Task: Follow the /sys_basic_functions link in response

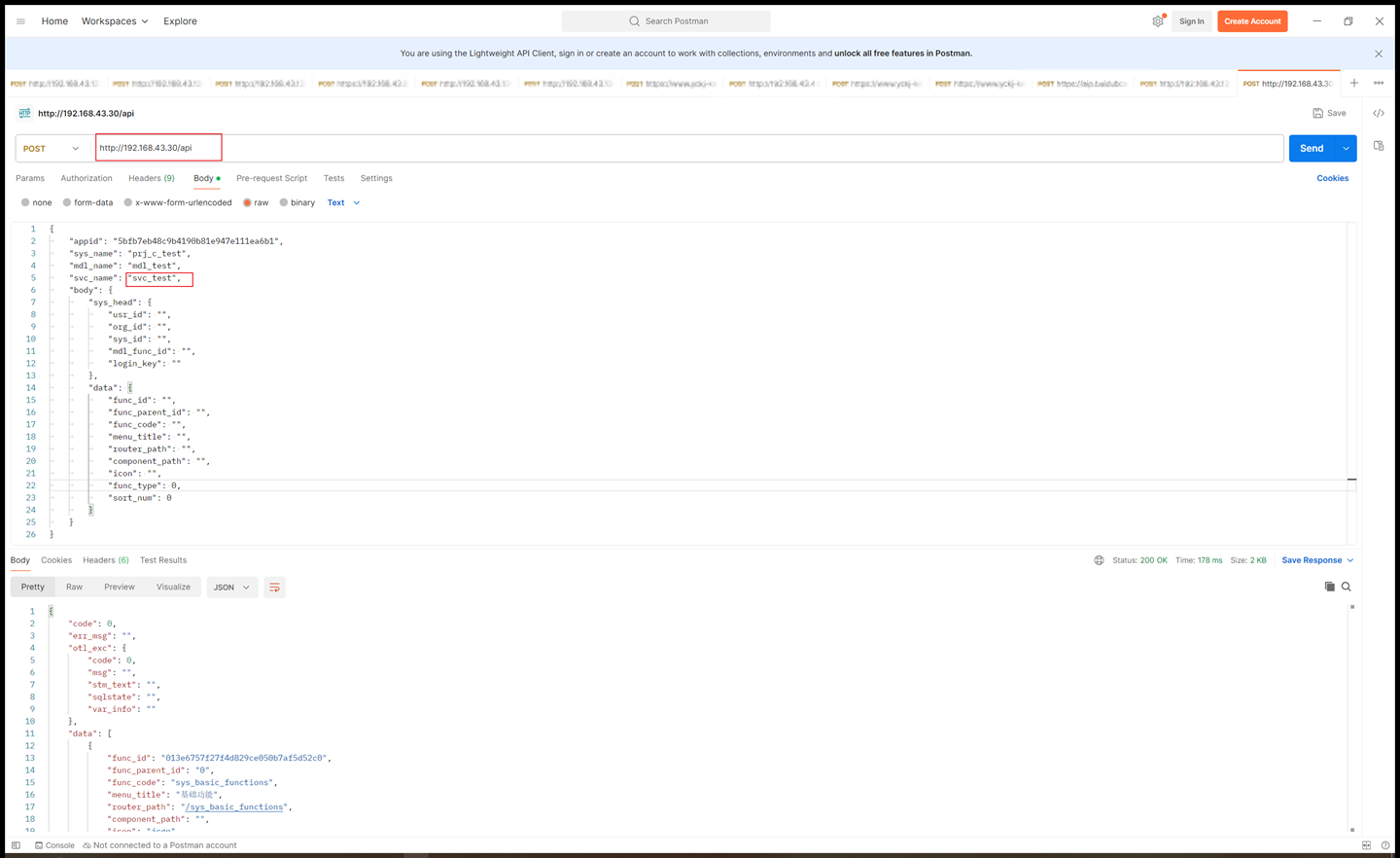Action: click(x=235, y=807)
